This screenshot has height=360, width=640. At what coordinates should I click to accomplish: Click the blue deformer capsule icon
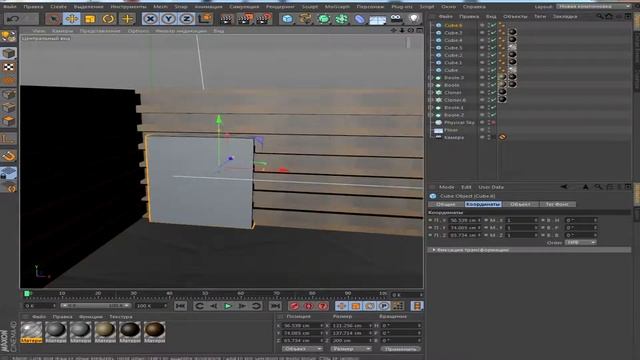pos(359,19)
